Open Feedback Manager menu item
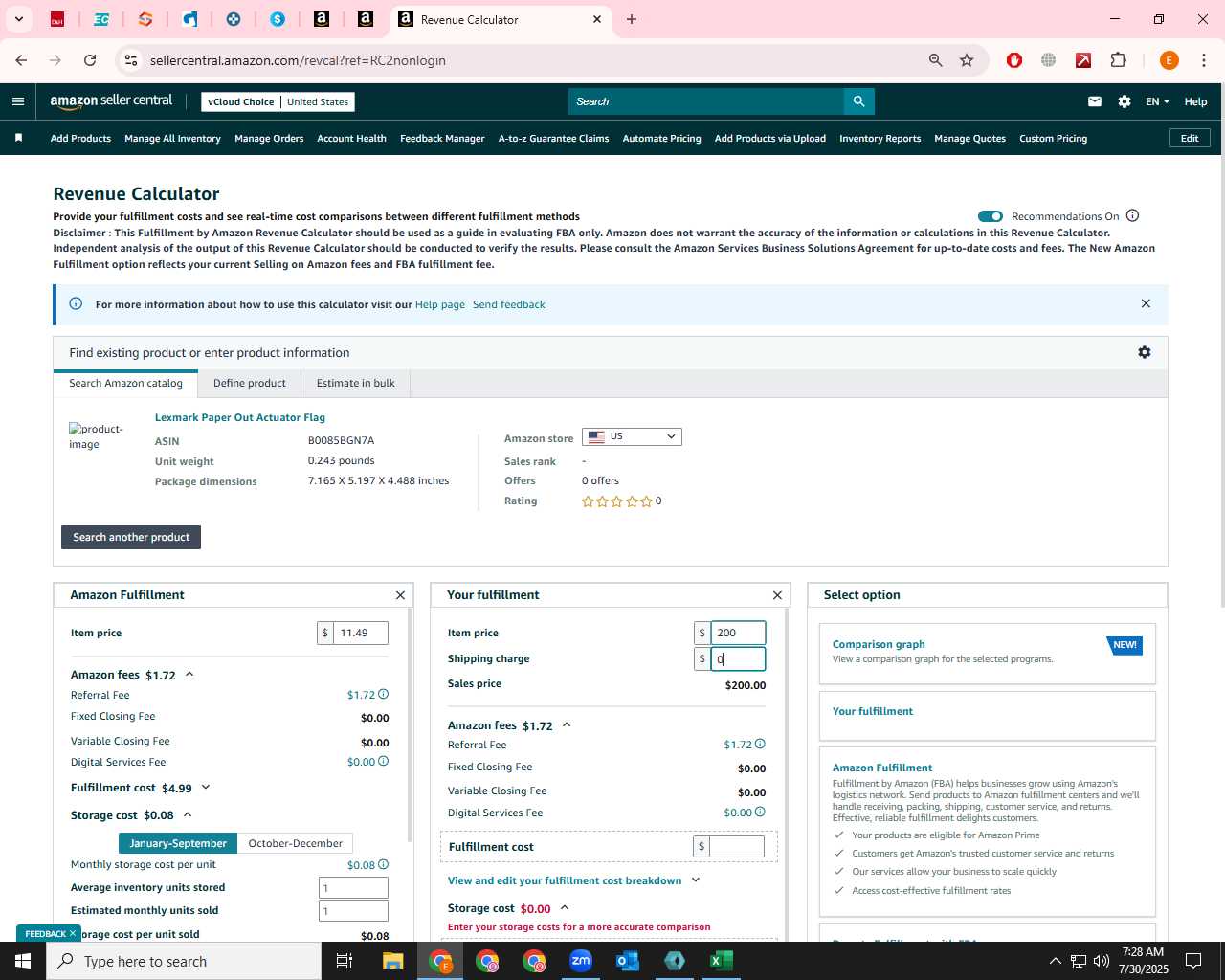Viewport: 1225px width, 980px height. 442,138
